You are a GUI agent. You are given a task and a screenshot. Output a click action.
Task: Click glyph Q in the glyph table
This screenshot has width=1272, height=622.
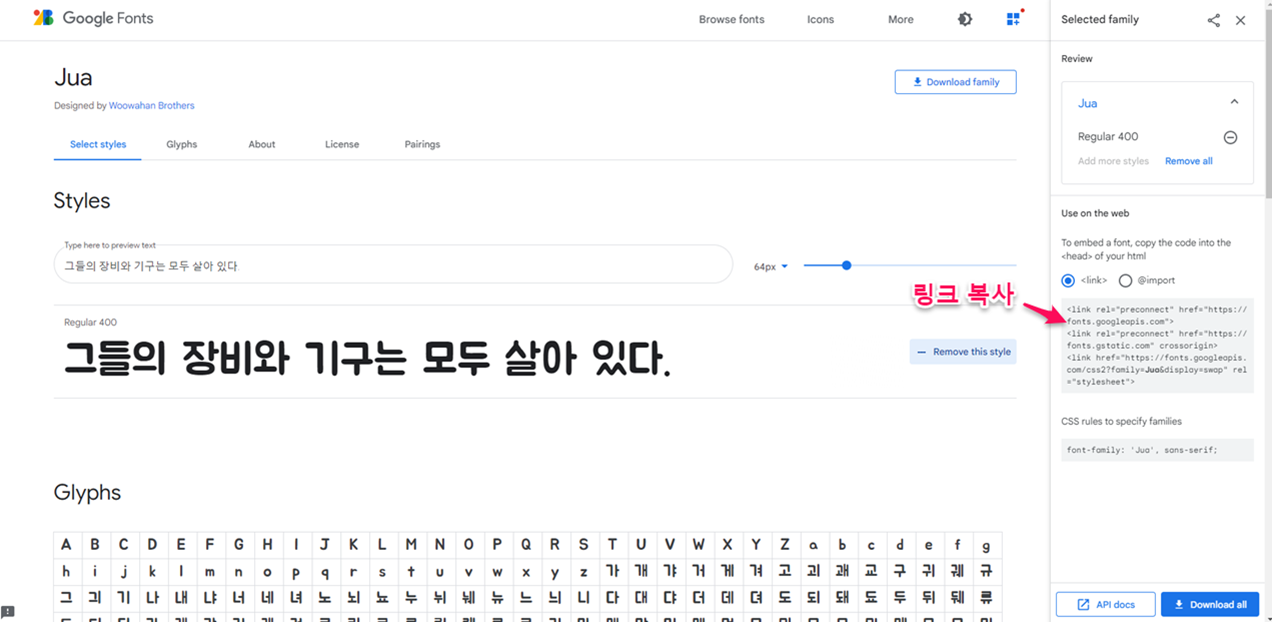(x=526, y=545)
